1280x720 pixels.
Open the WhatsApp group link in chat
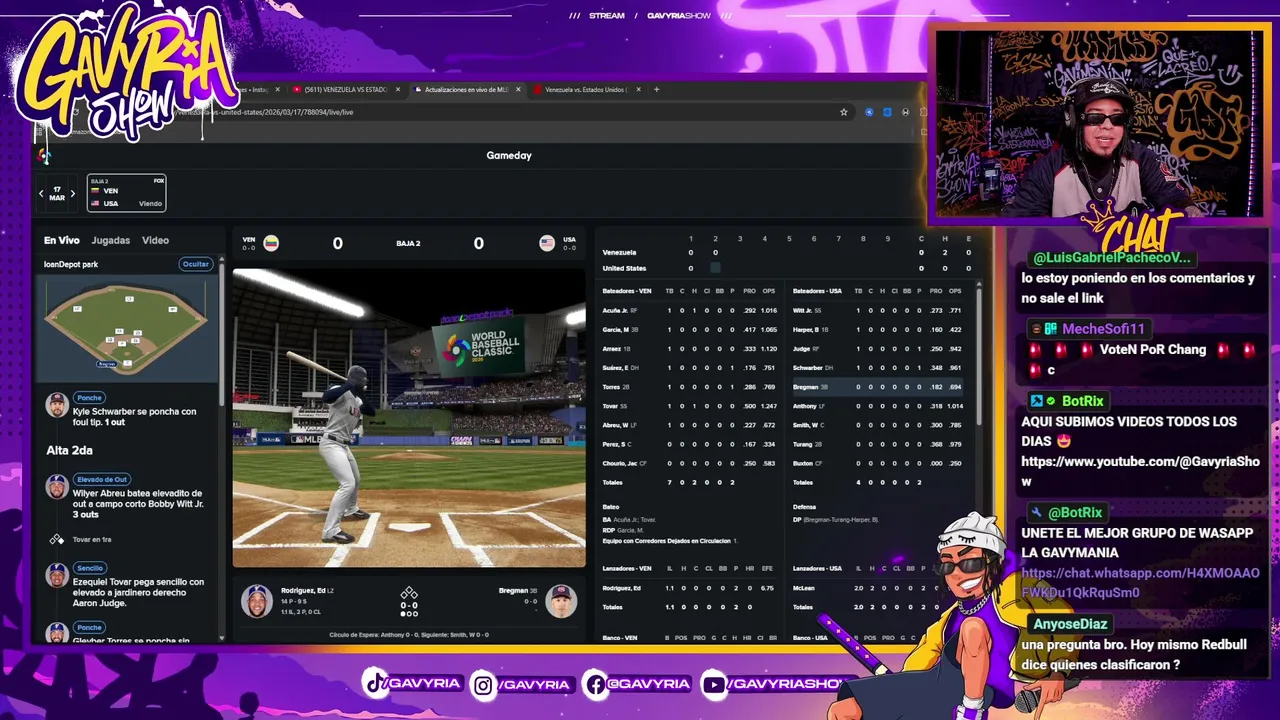pyautogui.click(x=1140, y=583)
